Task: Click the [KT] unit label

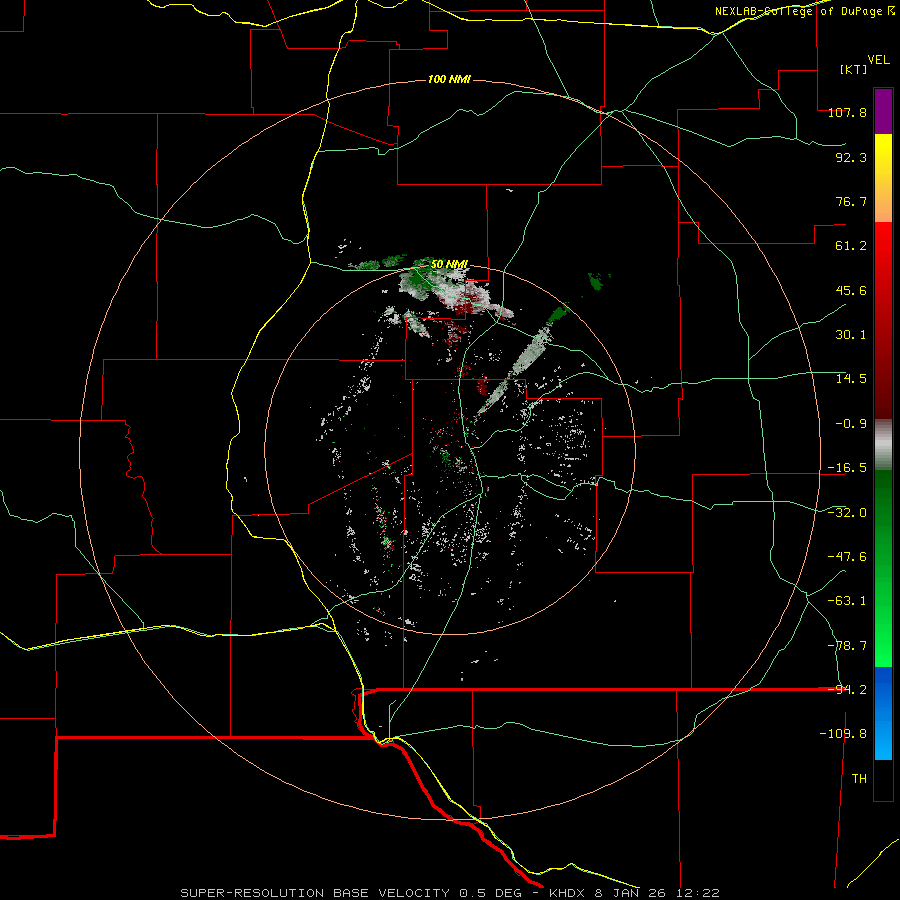Action: 854,69
